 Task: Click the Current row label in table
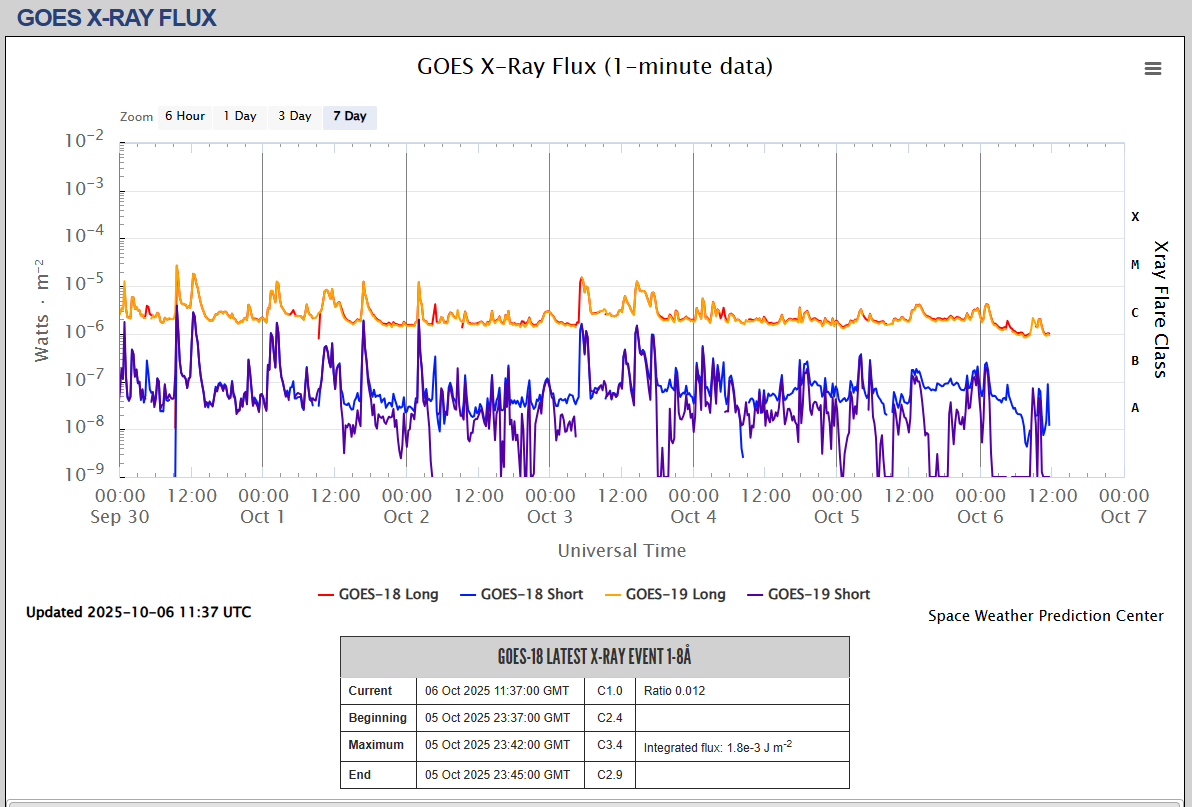pos(370,691)
